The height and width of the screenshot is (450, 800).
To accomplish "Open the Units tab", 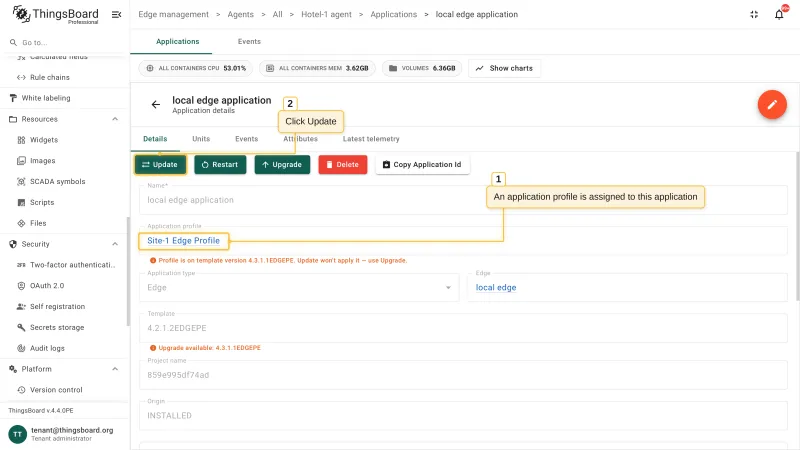I will [x=201, y=139].
